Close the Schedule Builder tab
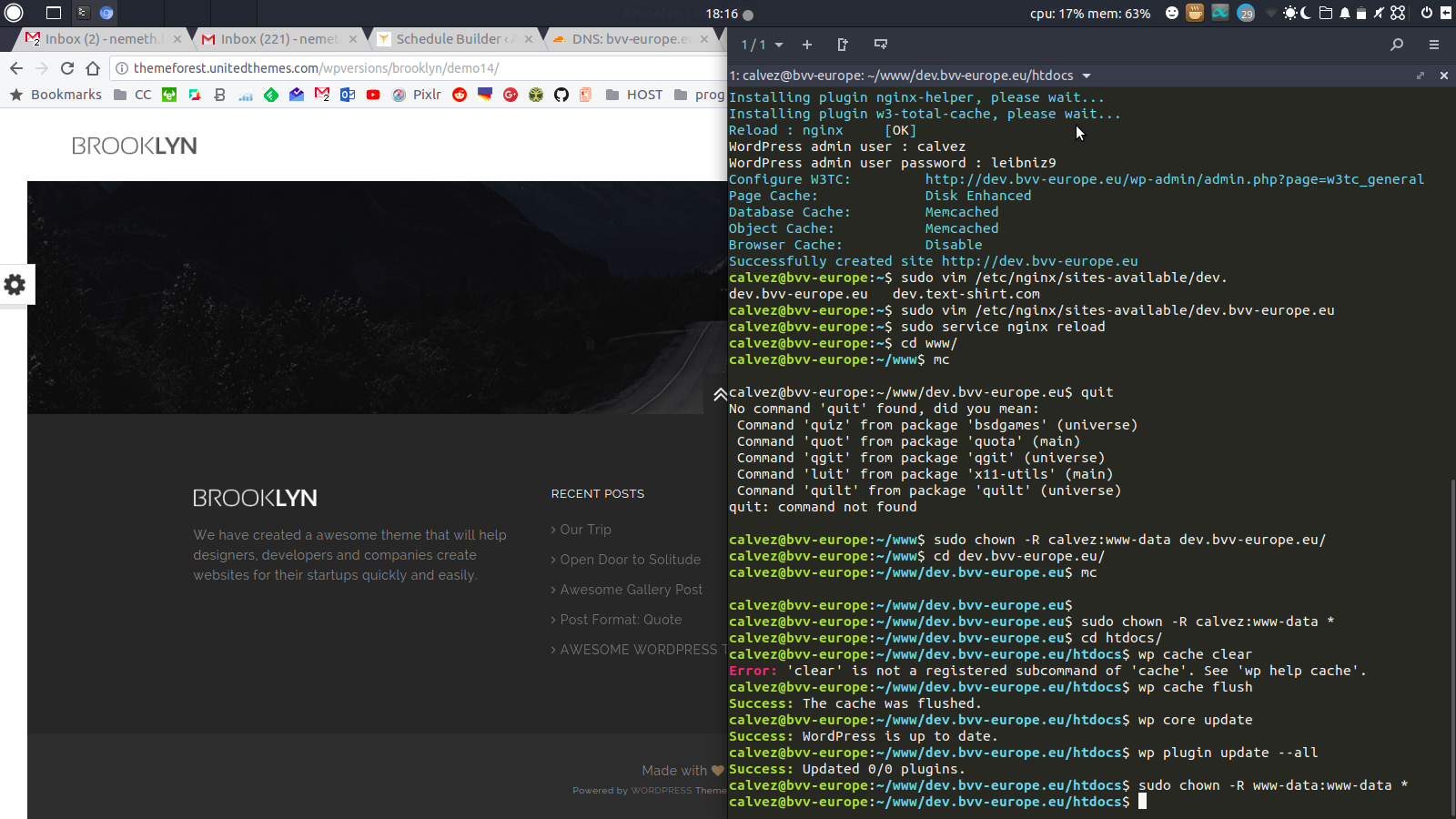The image size is (1456, 819). click(529, 39)
